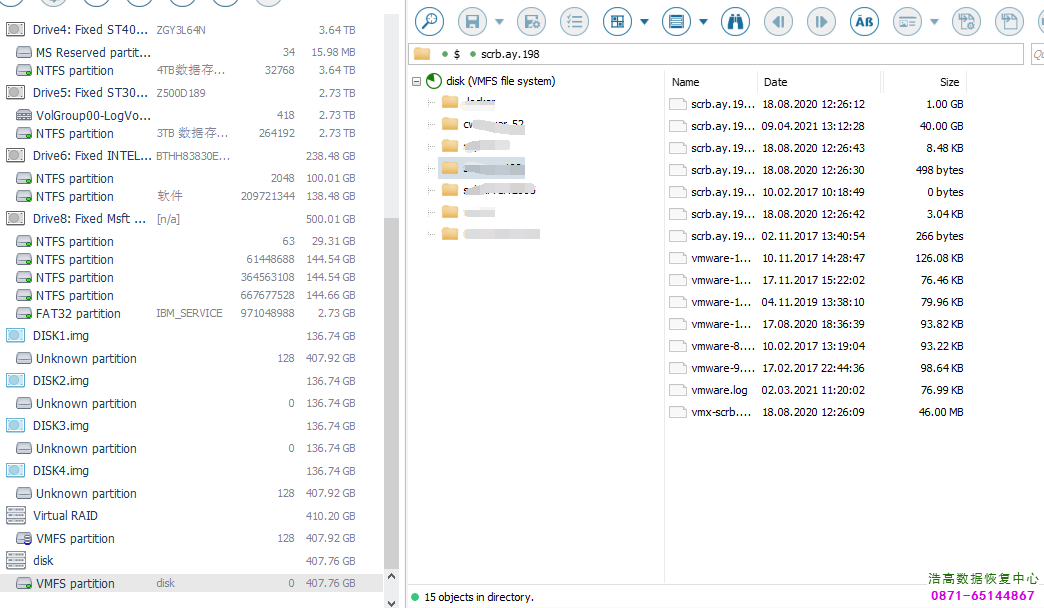
Task: Select the vmware.log file
Action: click(719, 390)
